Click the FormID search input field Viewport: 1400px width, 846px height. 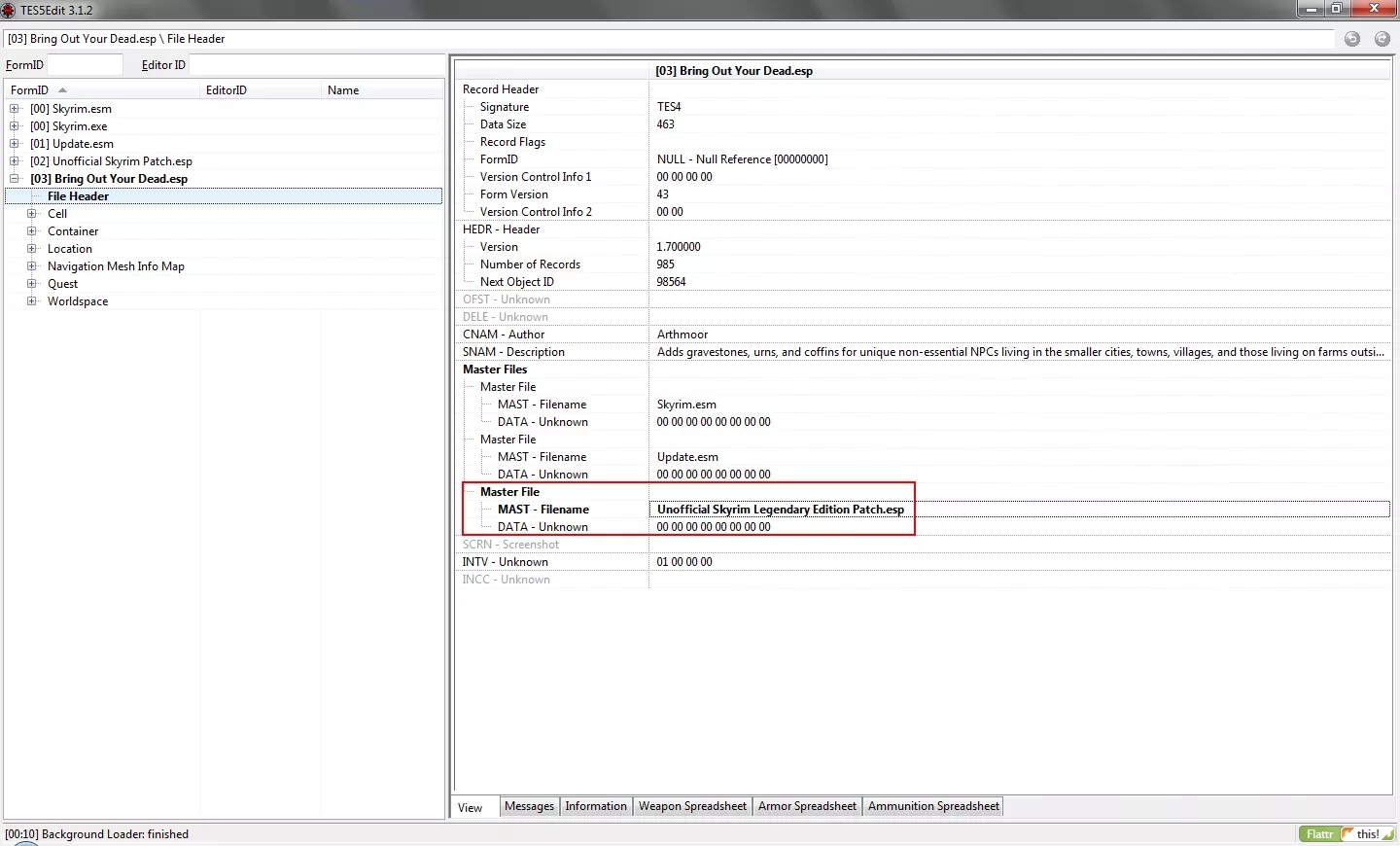pyautogui.click(x=85, y=65)
